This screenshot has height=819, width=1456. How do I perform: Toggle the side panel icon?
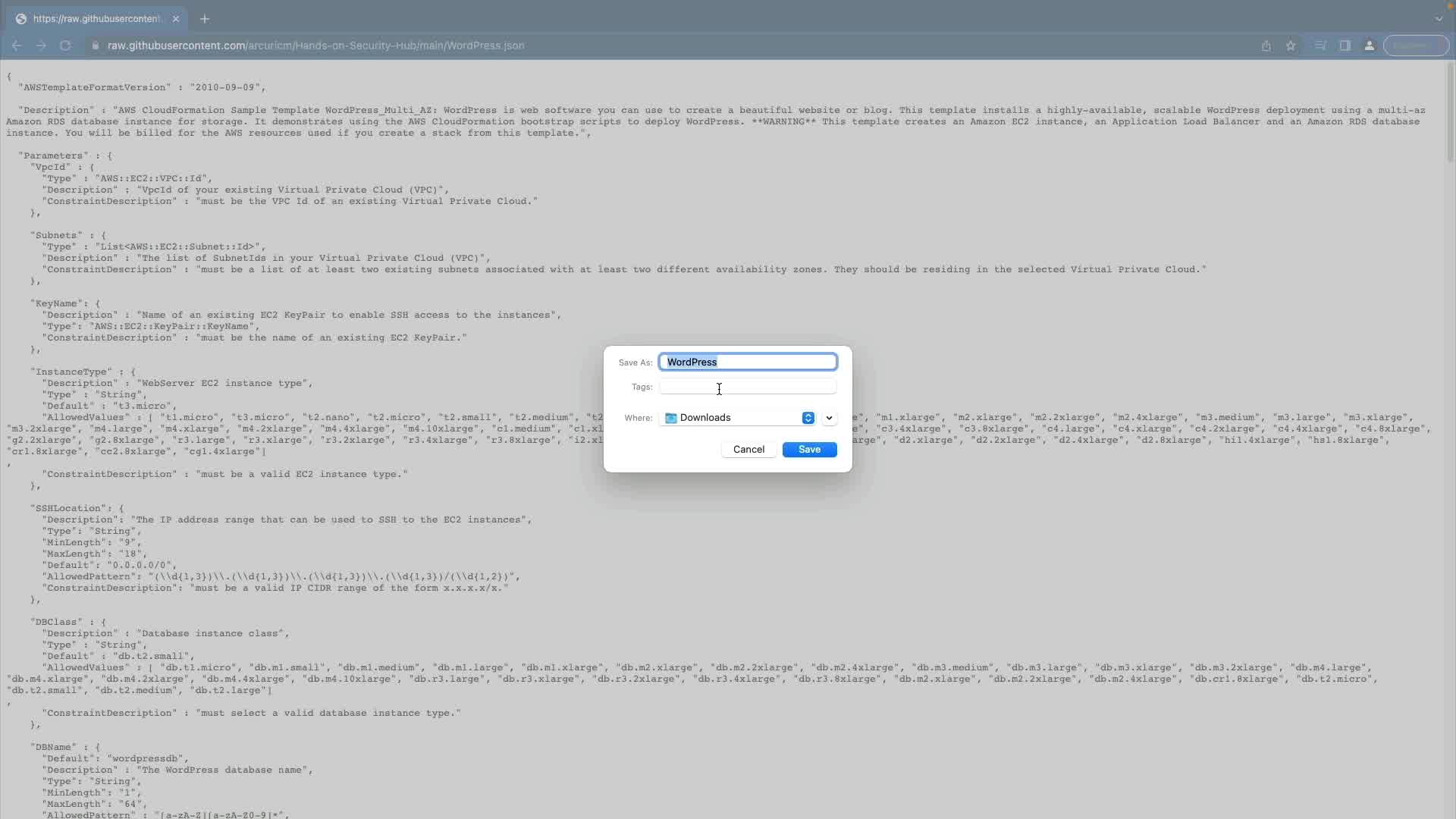(1345, 45)
